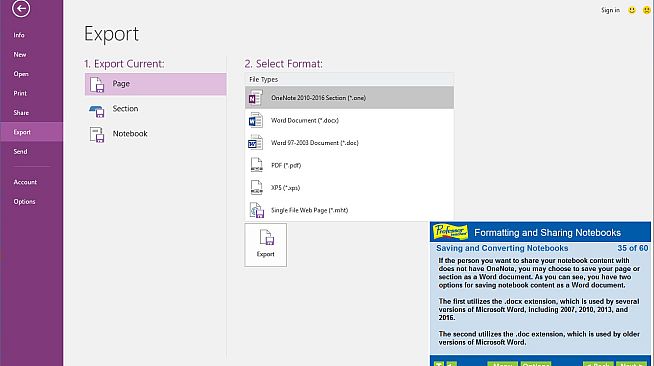Select OneNote 2010-2016 Section (*.one) format
This screenshot has width=654, height=366.
pos(349,98)
